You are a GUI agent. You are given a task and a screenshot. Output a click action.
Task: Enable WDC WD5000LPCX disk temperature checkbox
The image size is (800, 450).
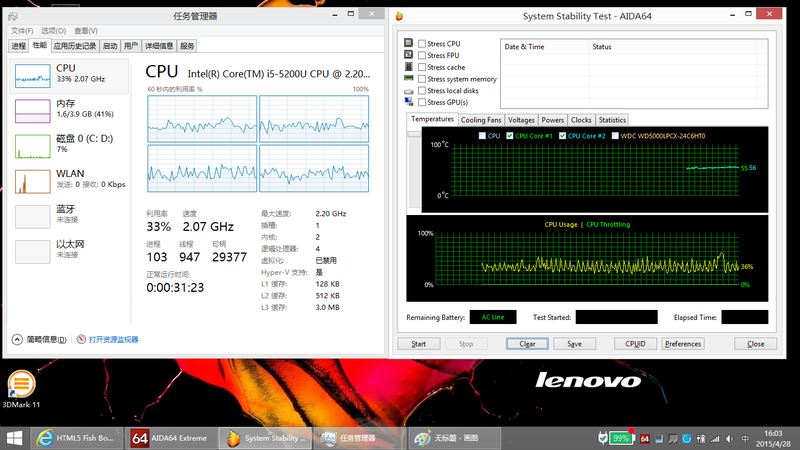tap(615, 136)
